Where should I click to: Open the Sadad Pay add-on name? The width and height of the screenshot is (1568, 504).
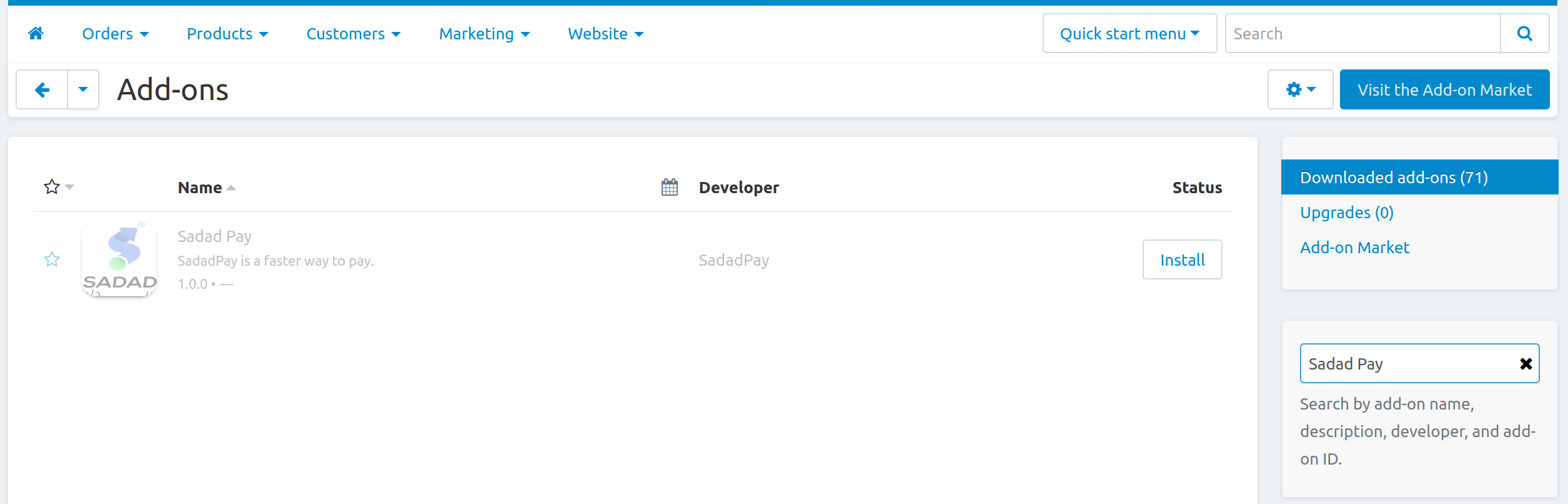pyautogui.click(x=214, y=236)
